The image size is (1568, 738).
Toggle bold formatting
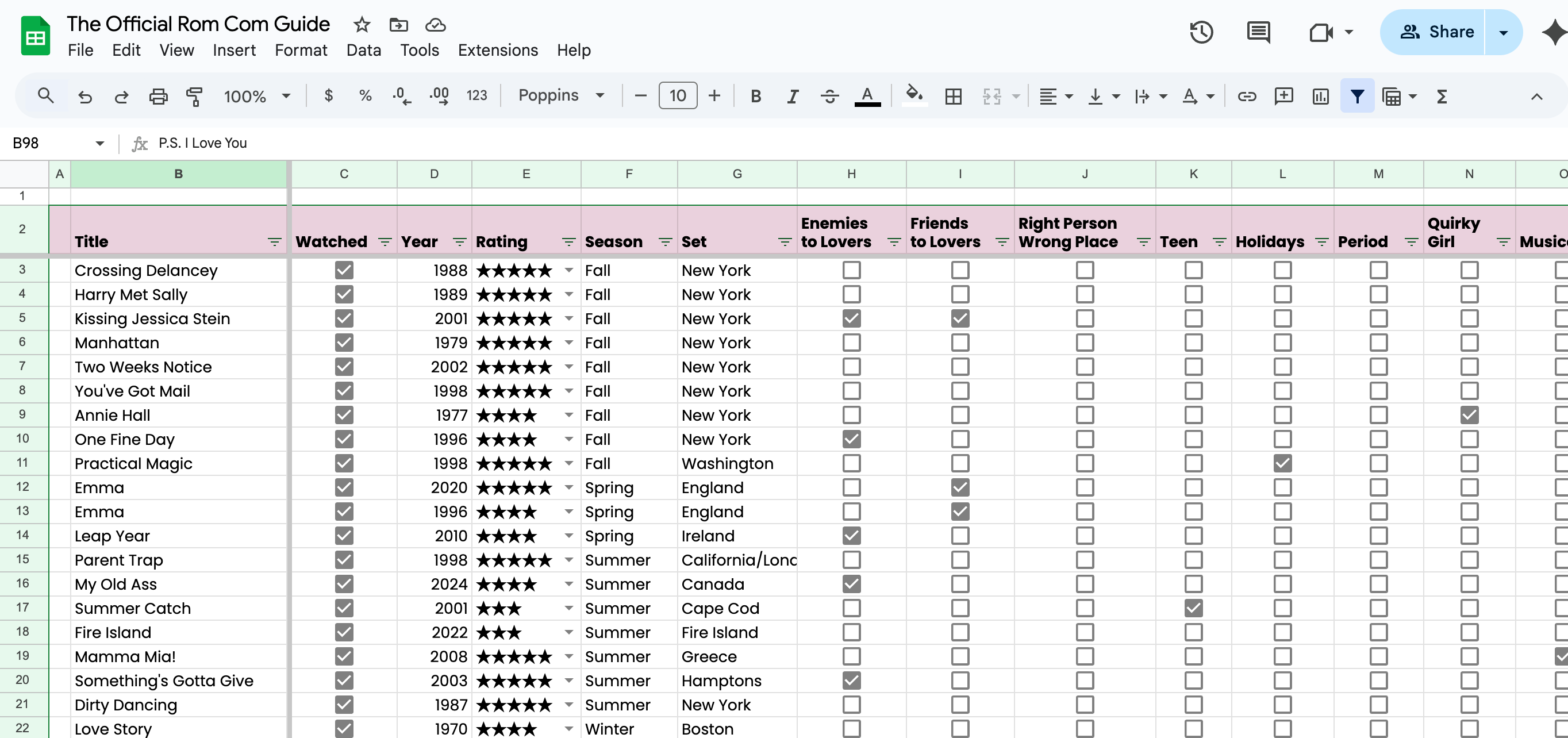[x=756, y=96]
